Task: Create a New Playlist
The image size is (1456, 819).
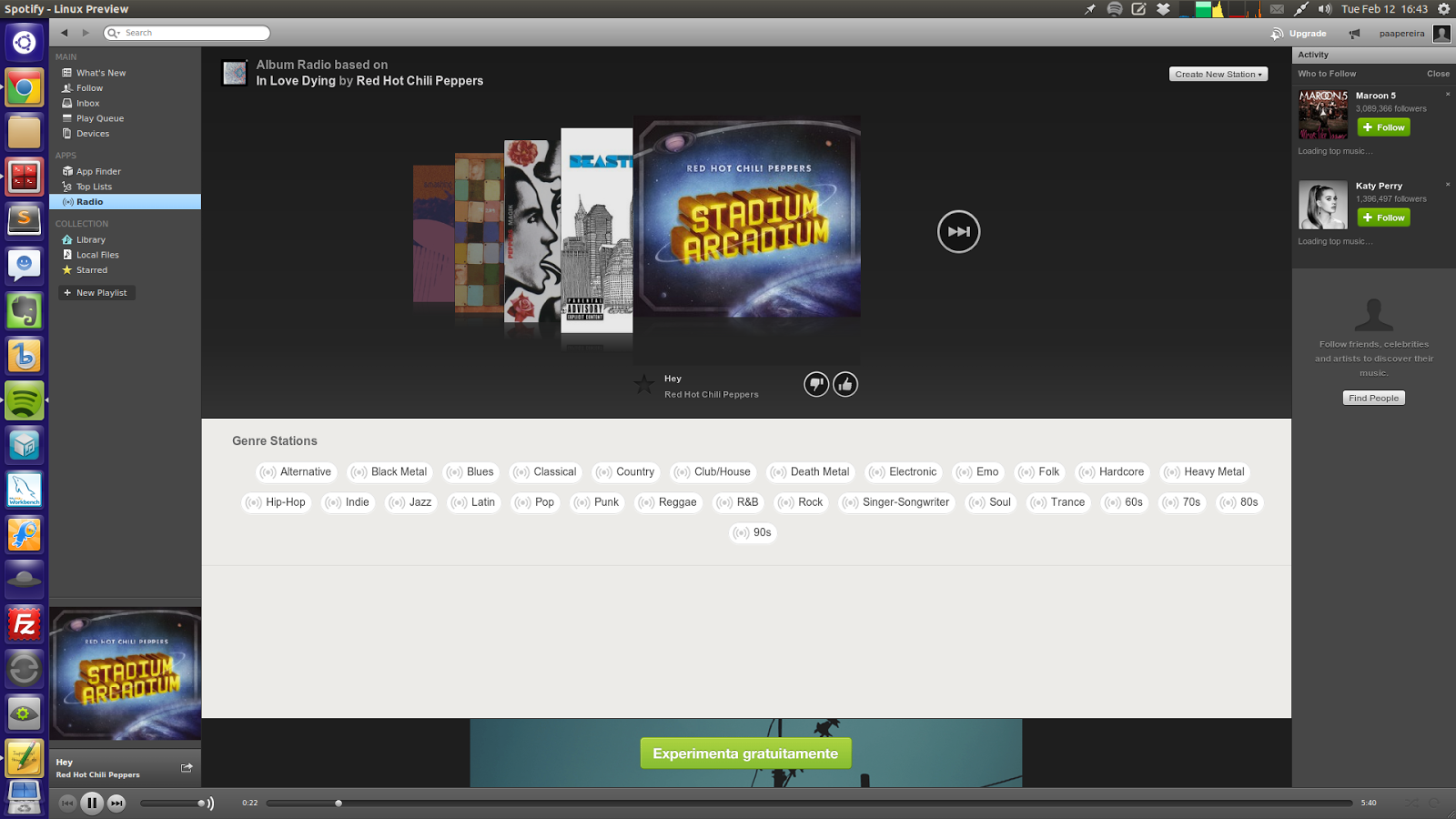Action: [x=96, y=293]
